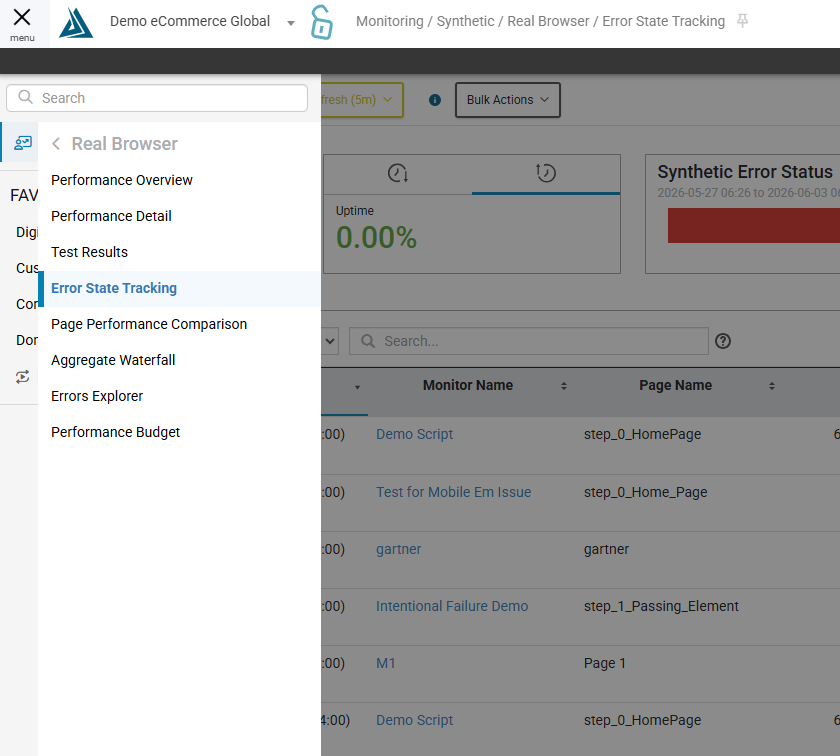
Task: Open Aggregate Waterfall menu item
Action: tap(113, 360)
